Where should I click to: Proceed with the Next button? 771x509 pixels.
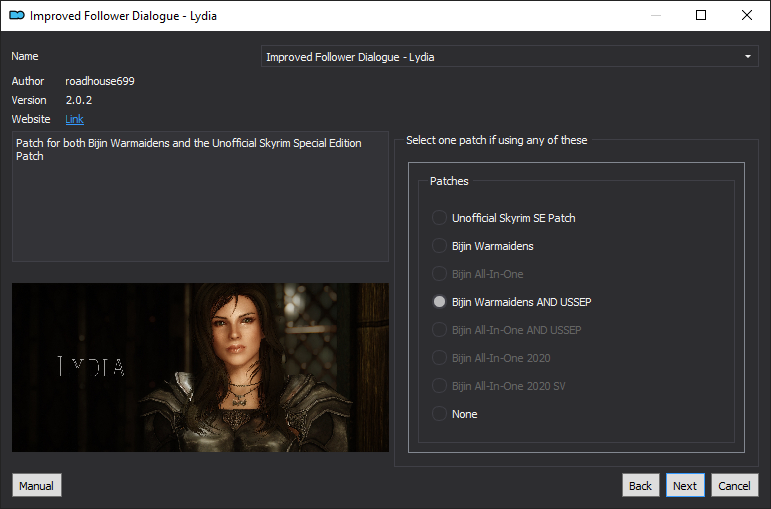685,485
